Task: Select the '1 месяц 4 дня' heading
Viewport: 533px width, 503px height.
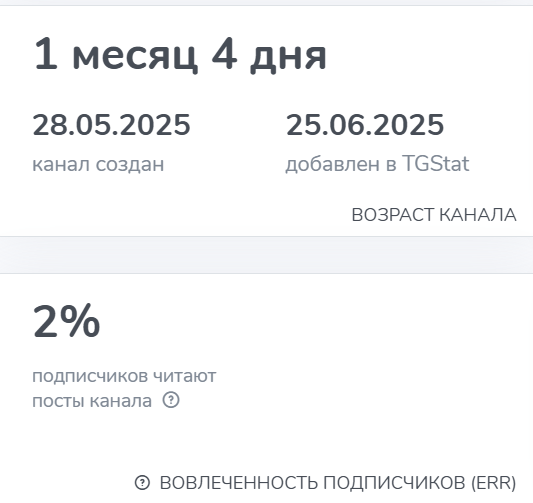Action: pos(180,54)
